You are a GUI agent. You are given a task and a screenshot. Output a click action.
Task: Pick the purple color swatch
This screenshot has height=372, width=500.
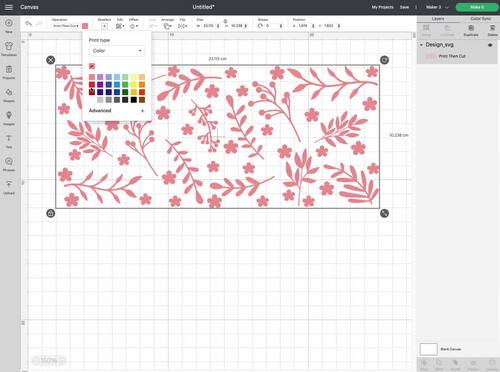point(100,84)
